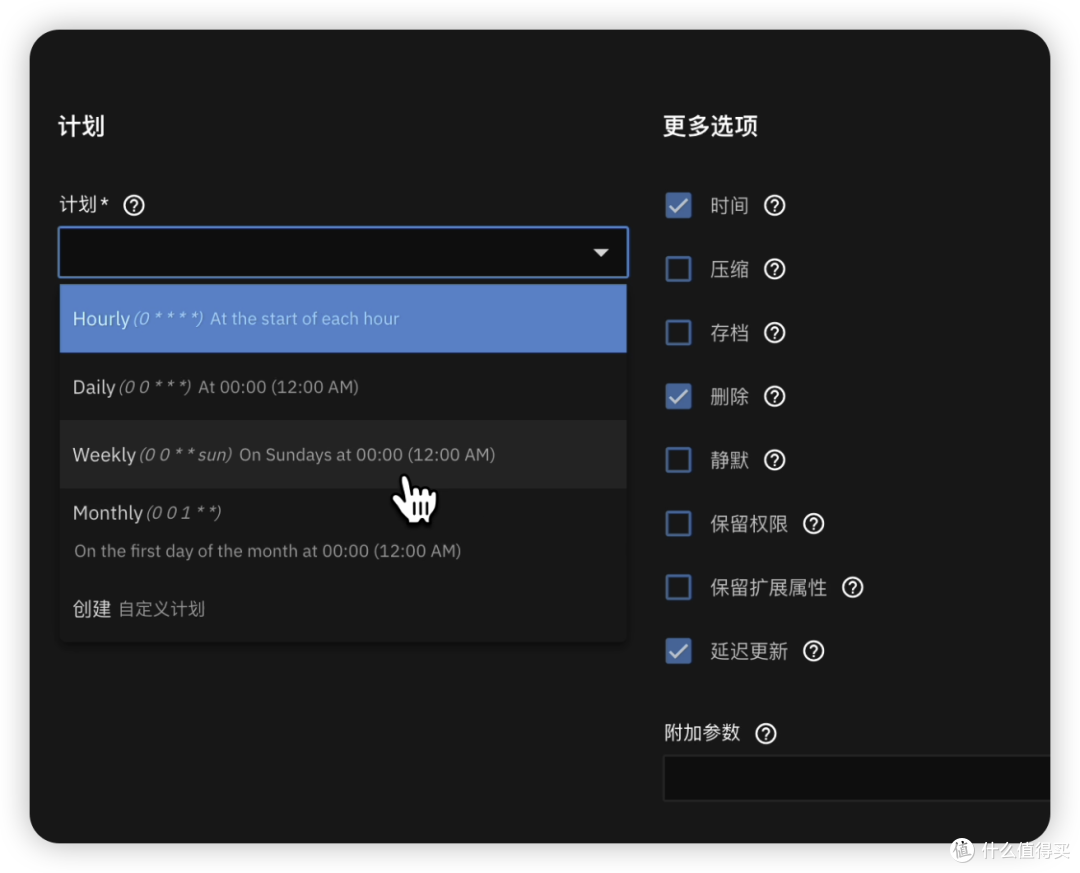Open help icon next to 存档 option
1080x873 pixels.
click(x=774, y=333)
